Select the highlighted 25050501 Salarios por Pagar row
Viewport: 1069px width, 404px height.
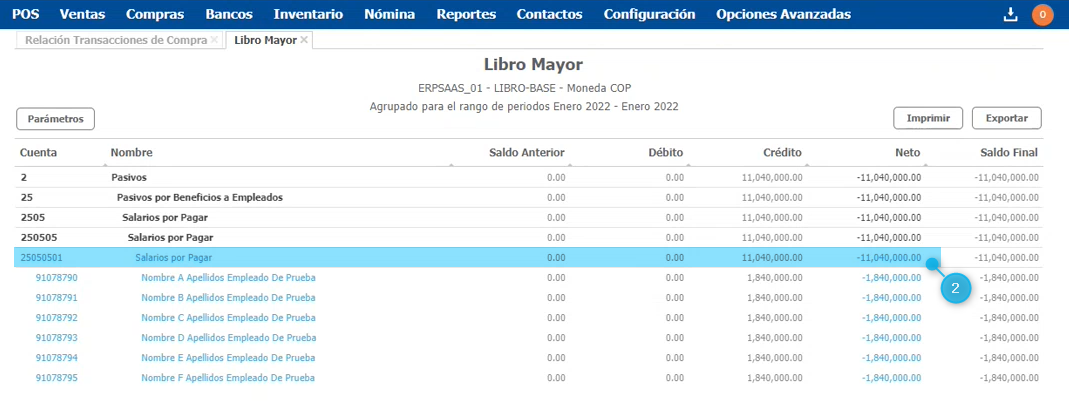[x=400, y=257]
